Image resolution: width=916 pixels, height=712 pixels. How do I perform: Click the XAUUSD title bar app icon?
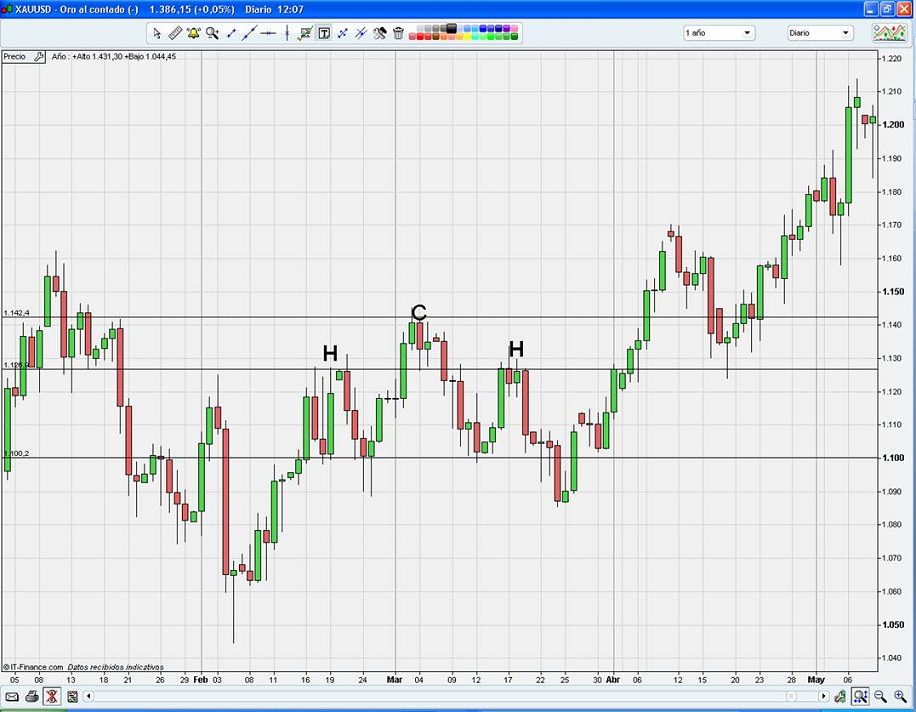[7, 9]
